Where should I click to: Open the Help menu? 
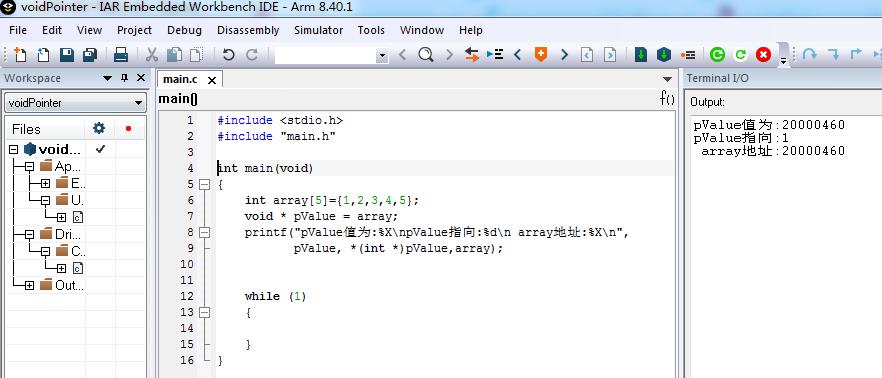pyautogui.click(x=471, y=30)
